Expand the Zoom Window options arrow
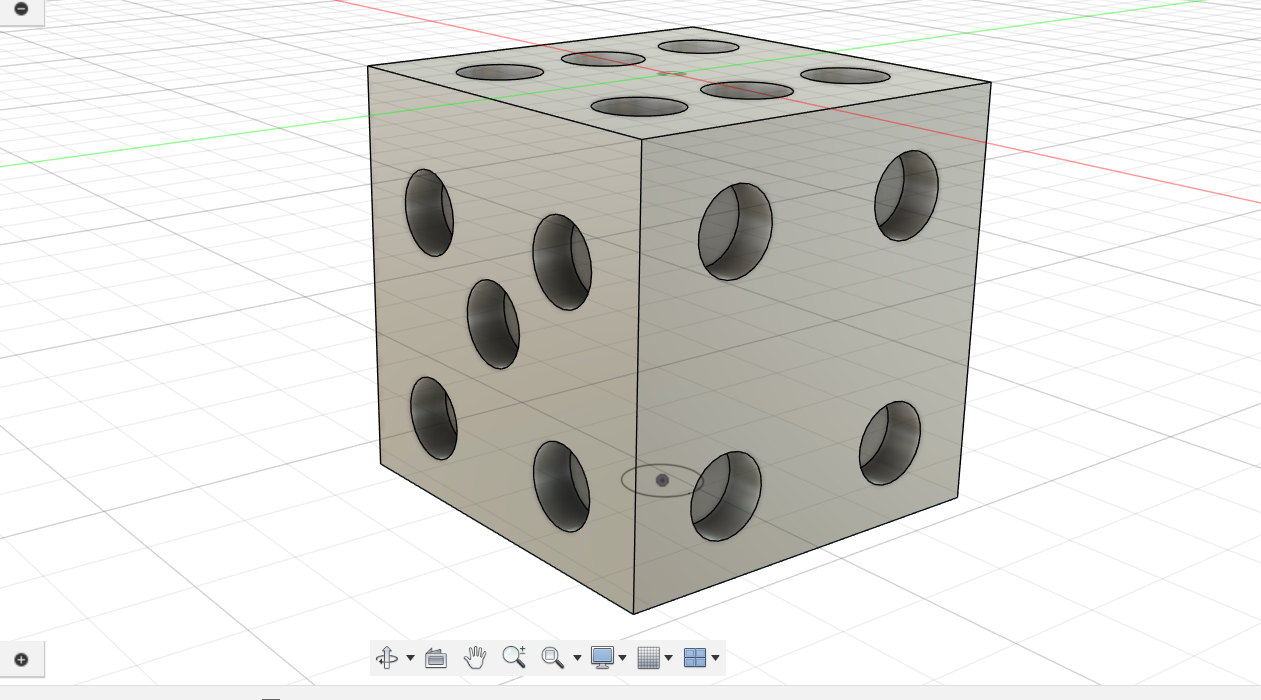 577,658
